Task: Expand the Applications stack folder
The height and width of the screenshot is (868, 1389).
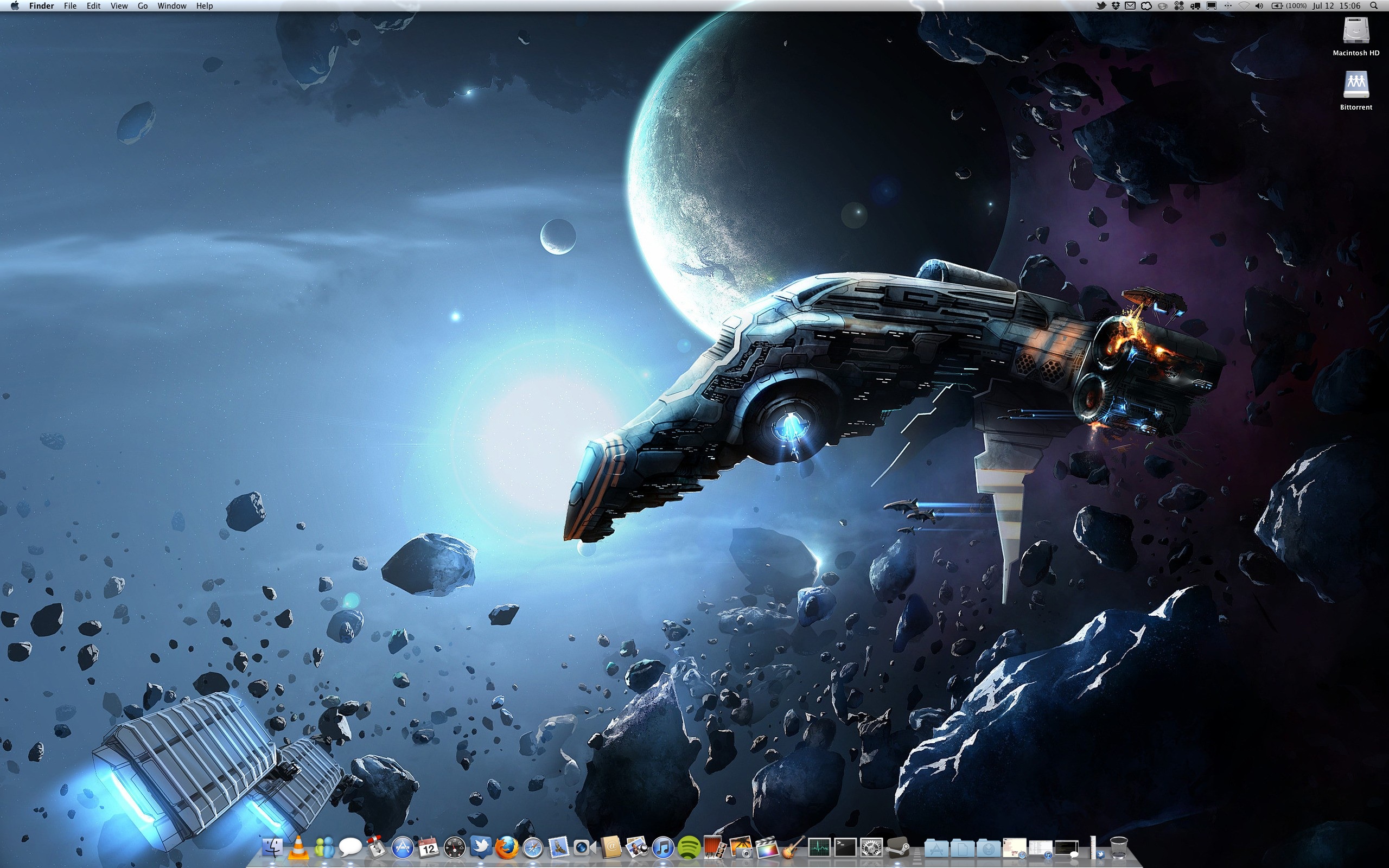Action: pyautogui.click(x=936, y=847)
